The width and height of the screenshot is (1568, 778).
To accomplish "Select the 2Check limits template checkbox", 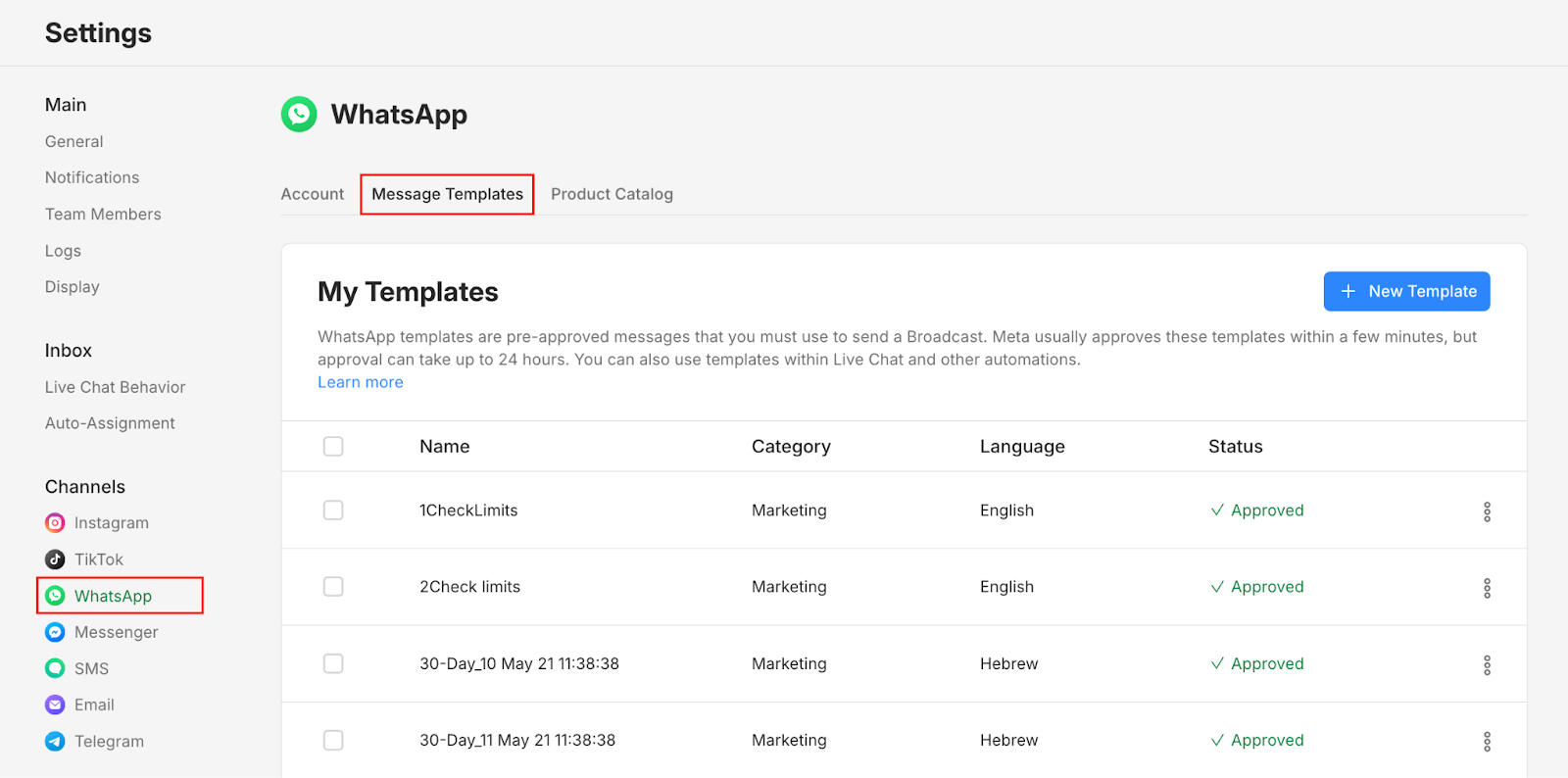I will coord(333,587).
